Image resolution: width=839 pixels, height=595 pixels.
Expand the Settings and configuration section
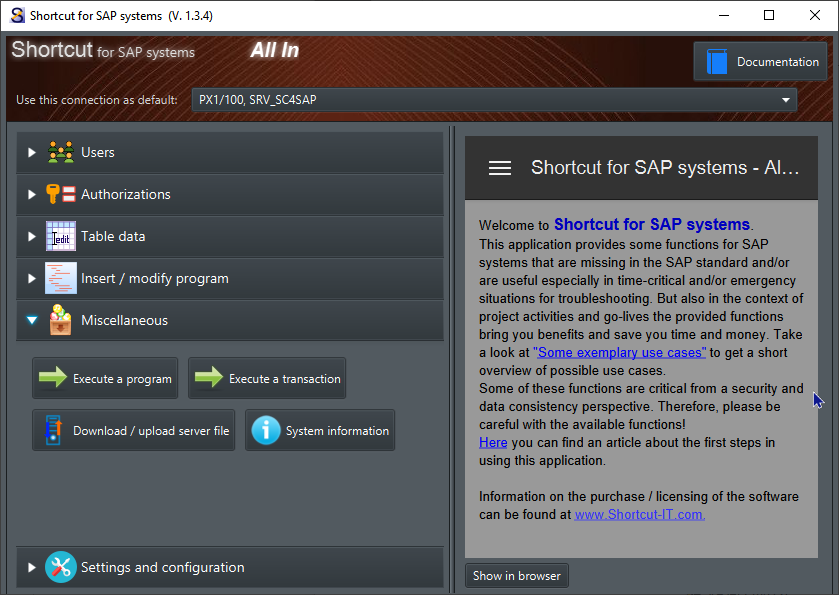click(x=32, y=567)
